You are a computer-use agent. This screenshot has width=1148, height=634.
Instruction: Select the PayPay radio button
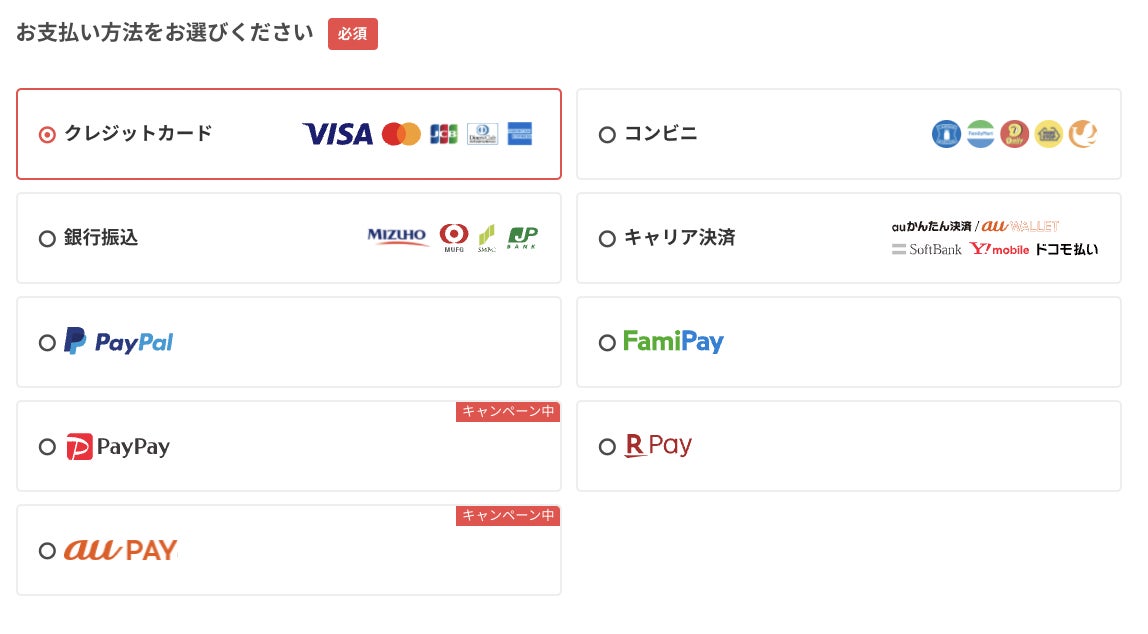pyautogui.click(x=47, y=446)
